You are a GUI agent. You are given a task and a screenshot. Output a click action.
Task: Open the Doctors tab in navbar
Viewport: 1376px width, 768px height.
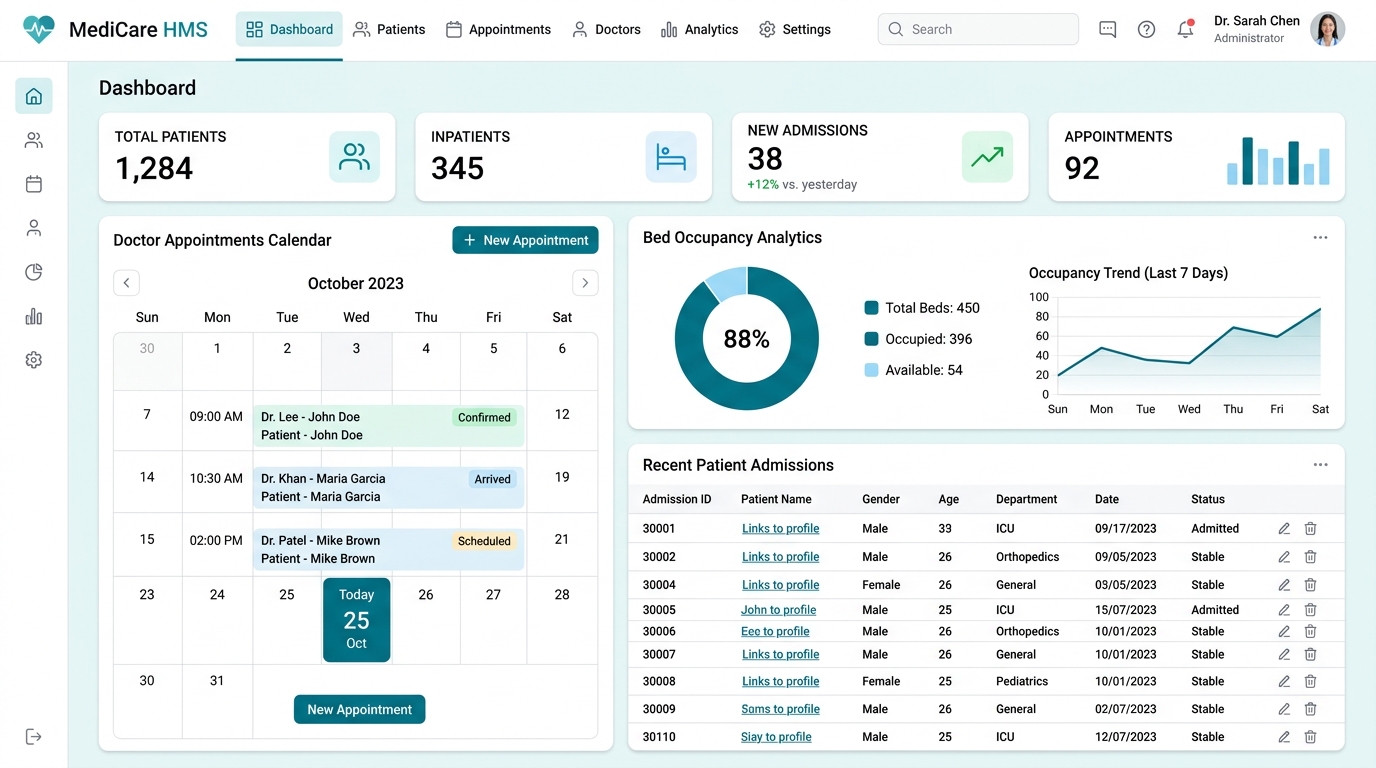point(606,29)
